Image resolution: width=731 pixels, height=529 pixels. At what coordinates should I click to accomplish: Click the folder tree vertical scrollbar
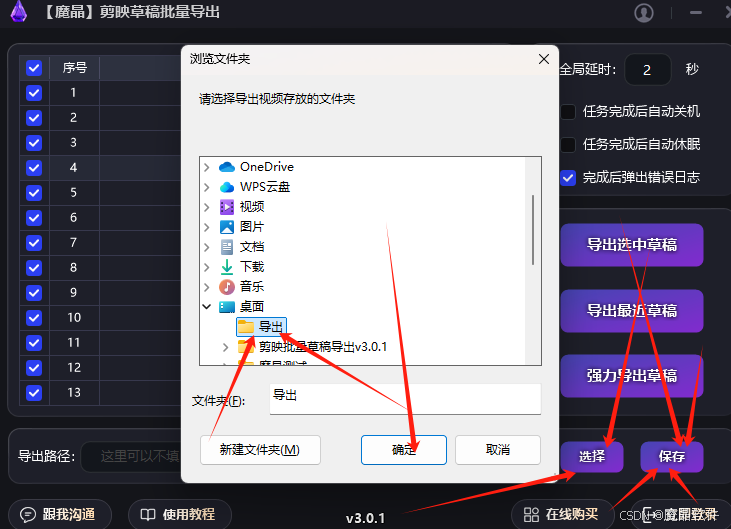[x=533, y=230]
